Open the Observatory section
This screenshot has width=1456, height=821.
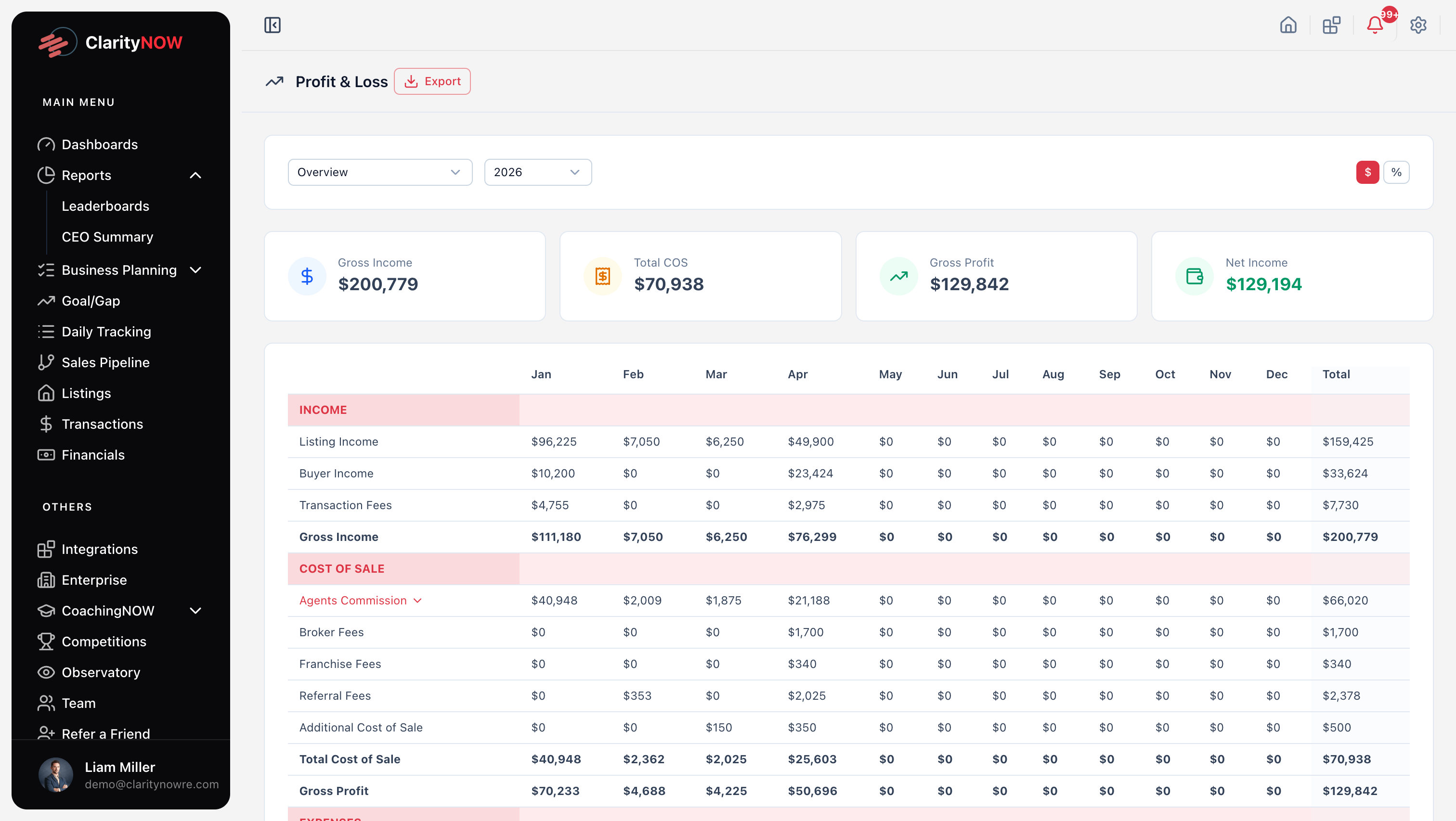tap(101, 672)
